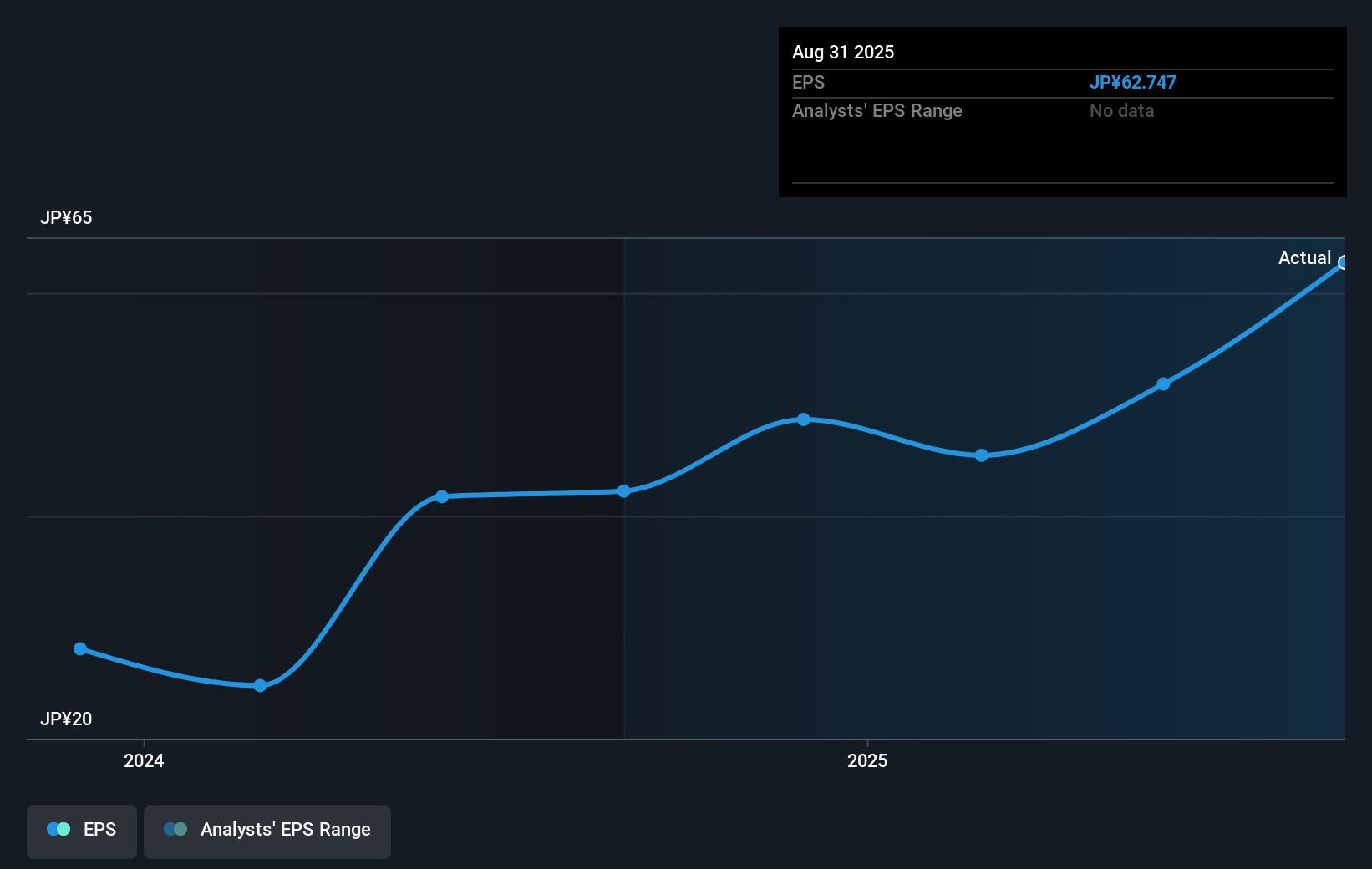Click the Analysts' EPS Range legend dots icon

(175, 829)
